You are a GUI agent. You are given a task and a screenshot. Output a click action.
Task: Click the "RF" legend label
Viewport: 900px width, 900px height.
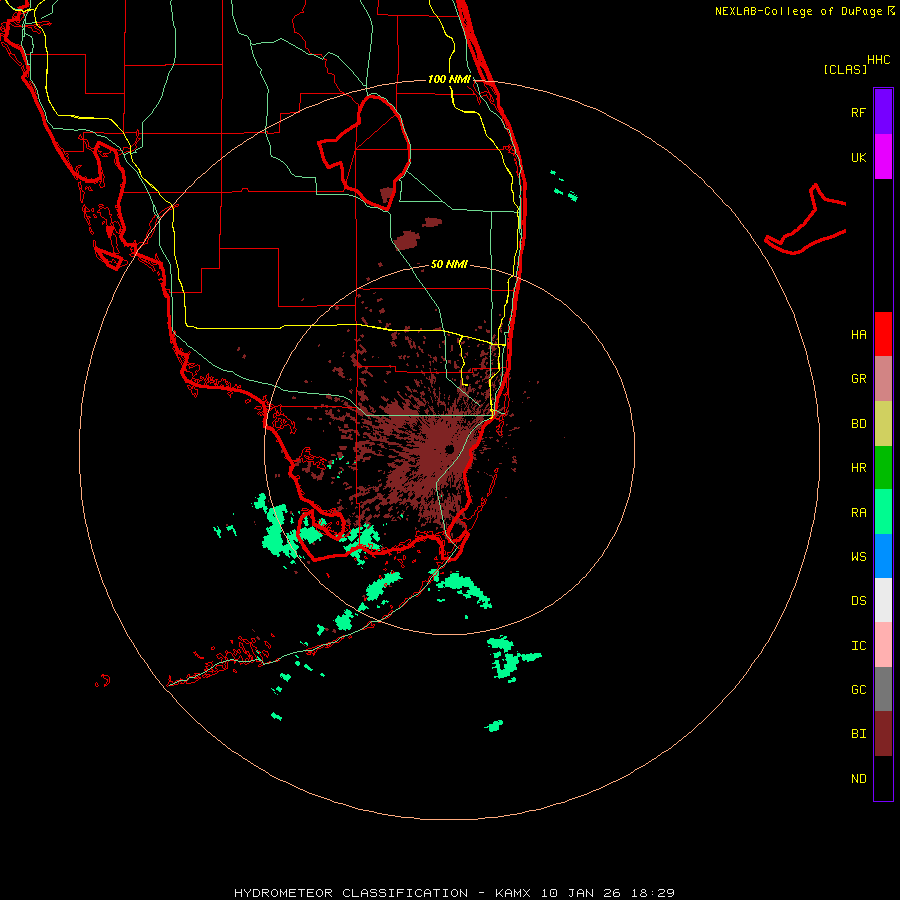[x=858, y=112]
